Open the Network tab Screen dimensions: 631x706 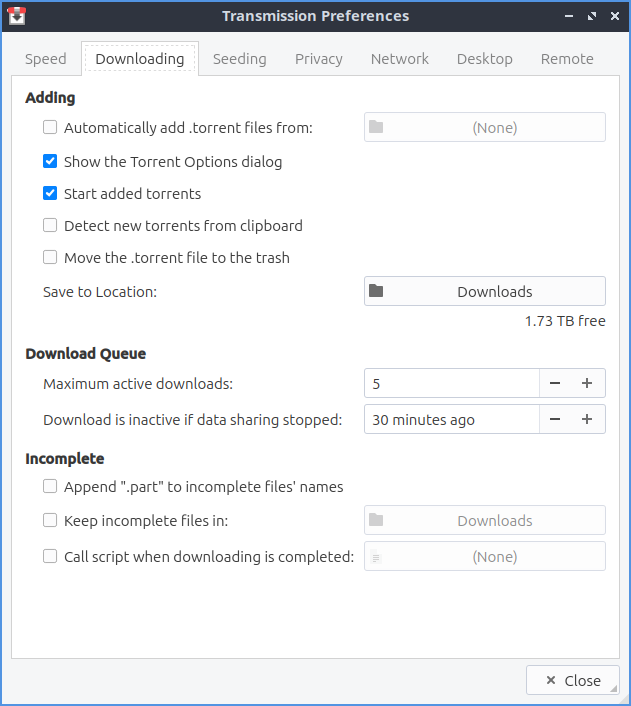tap(400, 59)
